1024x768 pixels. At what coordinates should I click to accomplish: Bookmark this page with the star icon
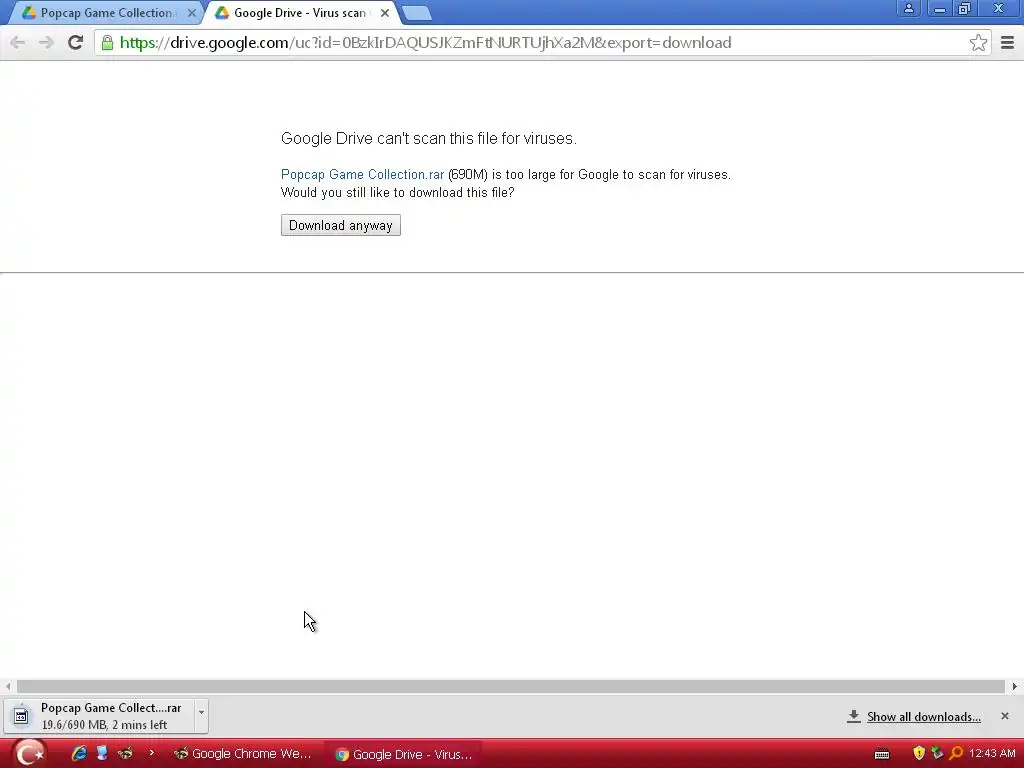coord(978,43)
